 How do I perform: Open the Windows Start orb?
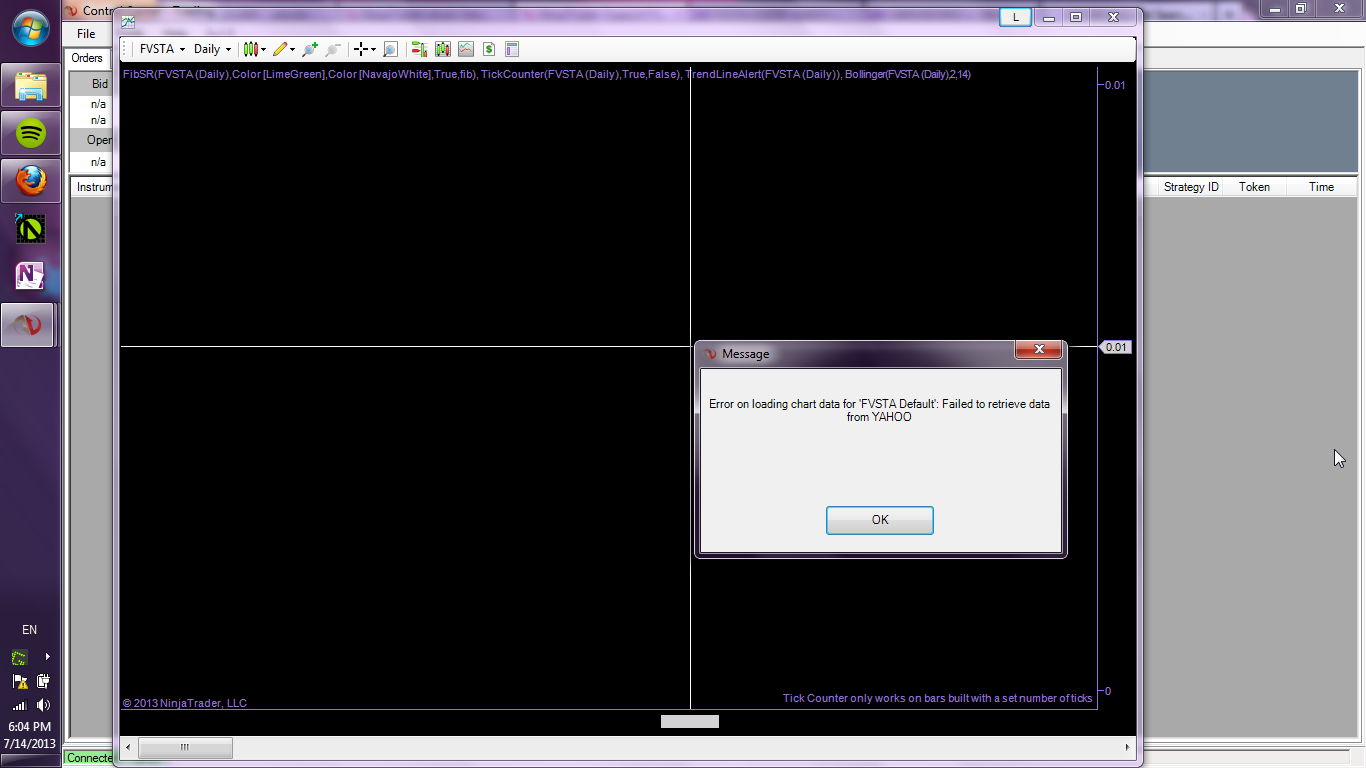click(x=29, y=28)
